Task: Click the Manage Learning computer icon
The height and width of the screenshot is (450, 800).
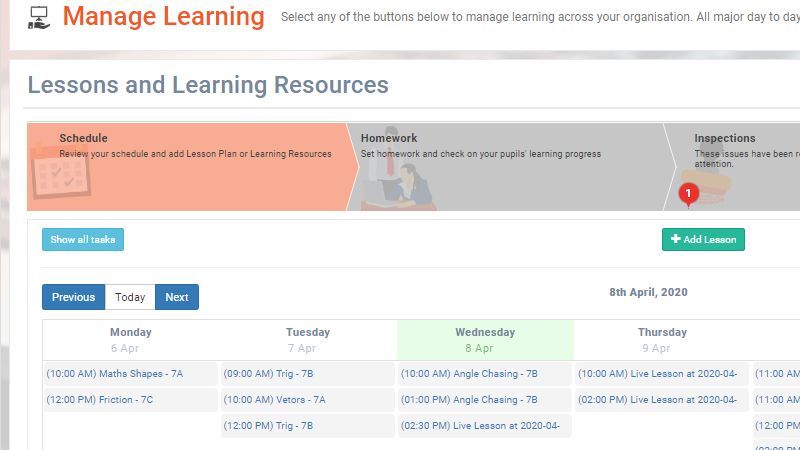Action: click(39, 17)
